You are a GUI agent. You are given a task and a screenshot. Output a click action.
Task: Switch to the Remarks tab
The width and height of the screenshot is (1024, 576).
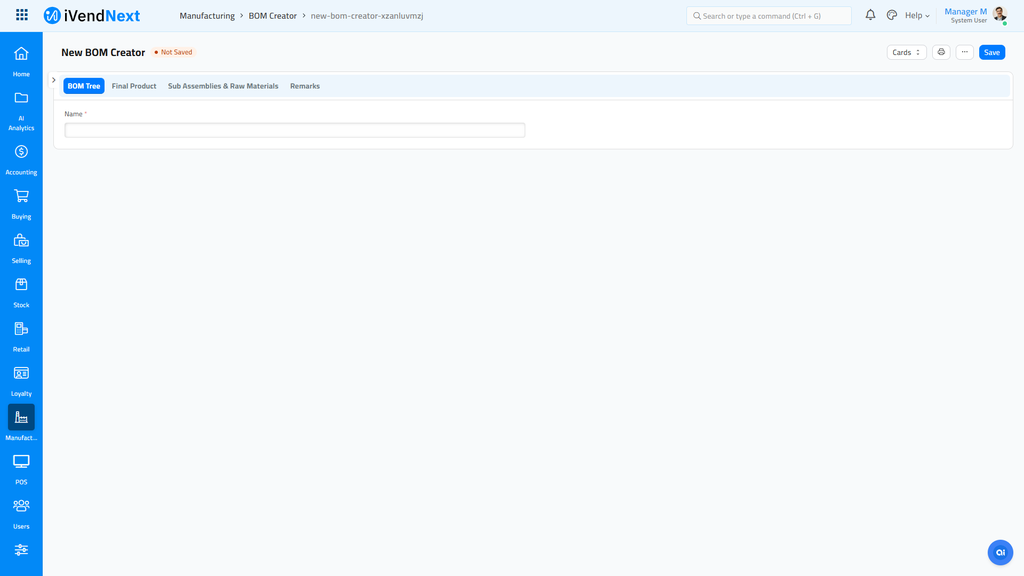(305, 86)
